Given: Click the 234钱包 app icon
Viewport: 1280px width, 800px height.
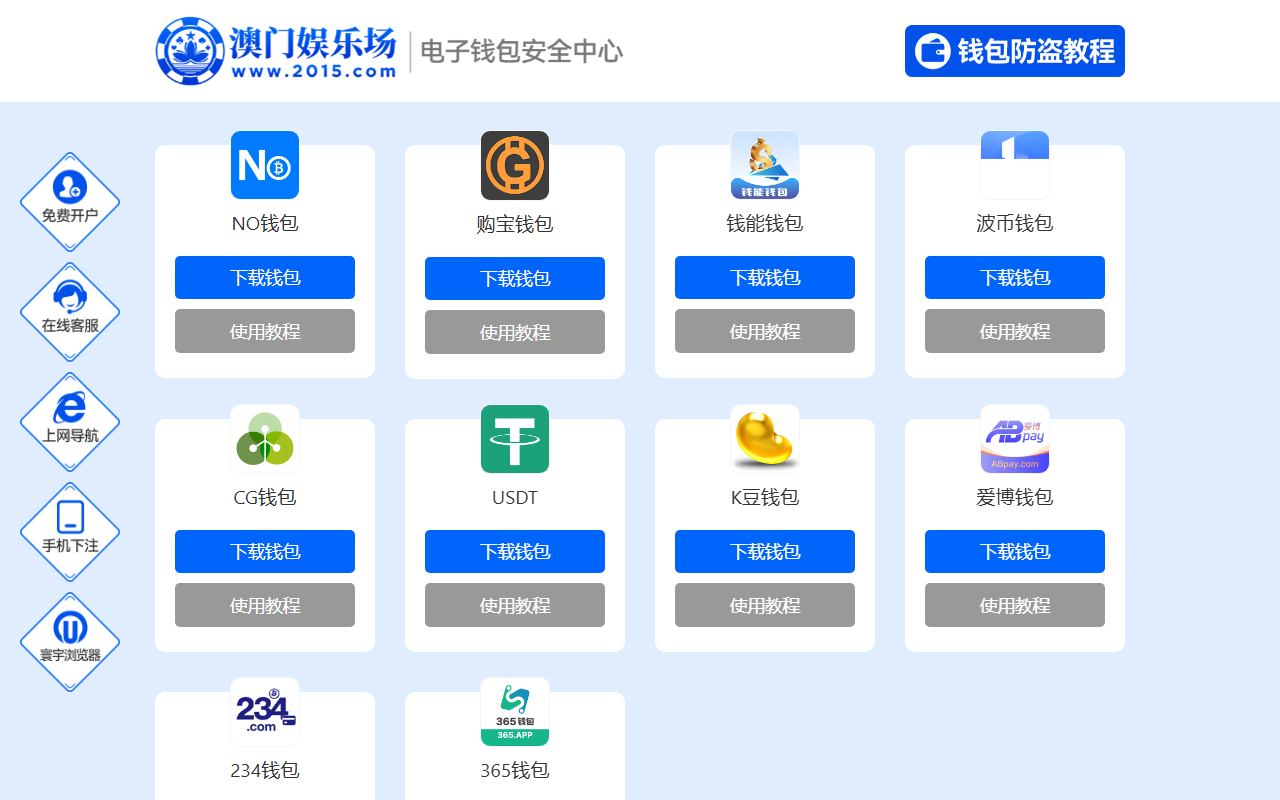Looking at the screenshot, I should point(265,712).
